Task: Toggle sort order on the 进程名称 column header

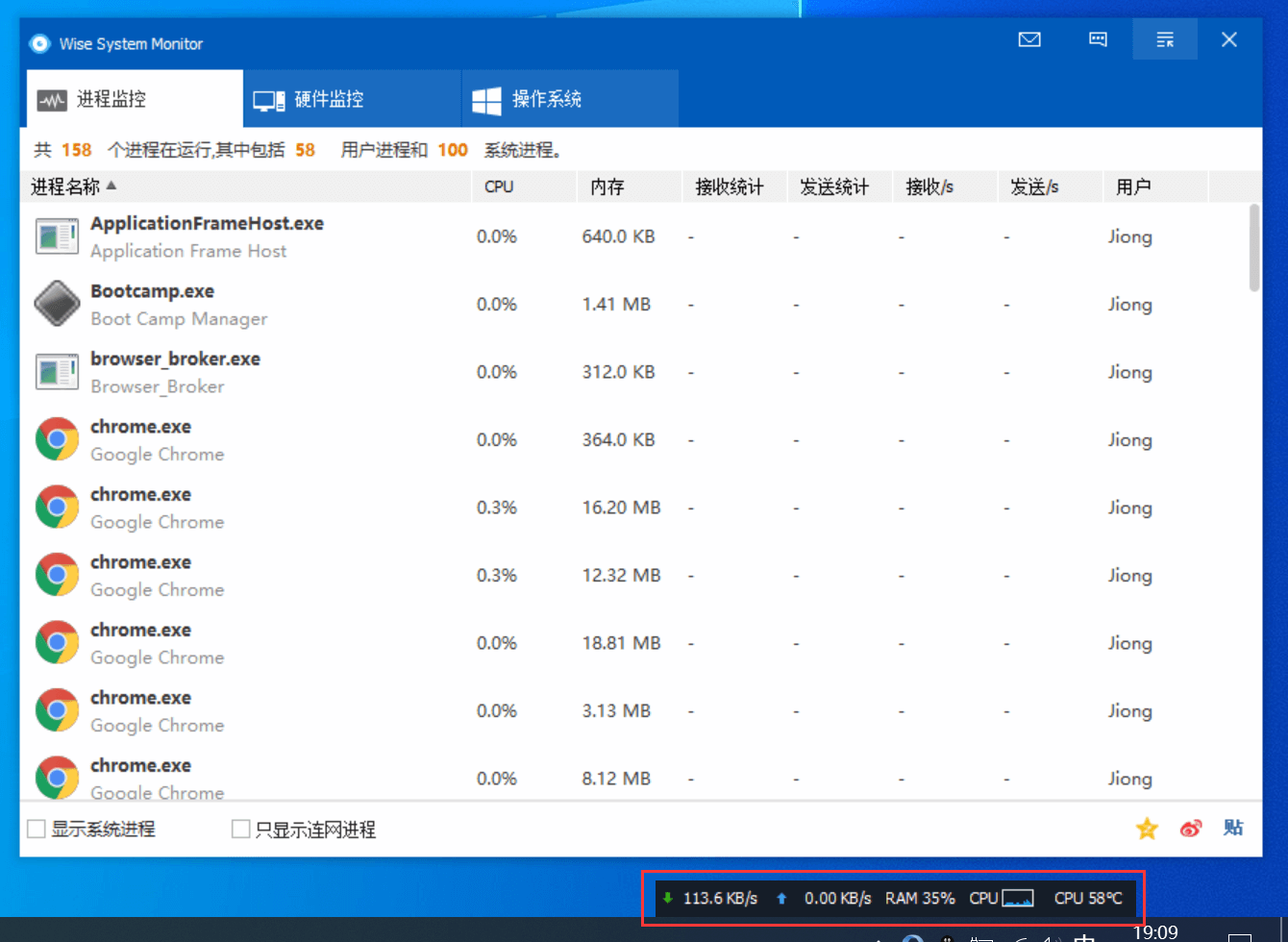Action: [x=61, y=186]
